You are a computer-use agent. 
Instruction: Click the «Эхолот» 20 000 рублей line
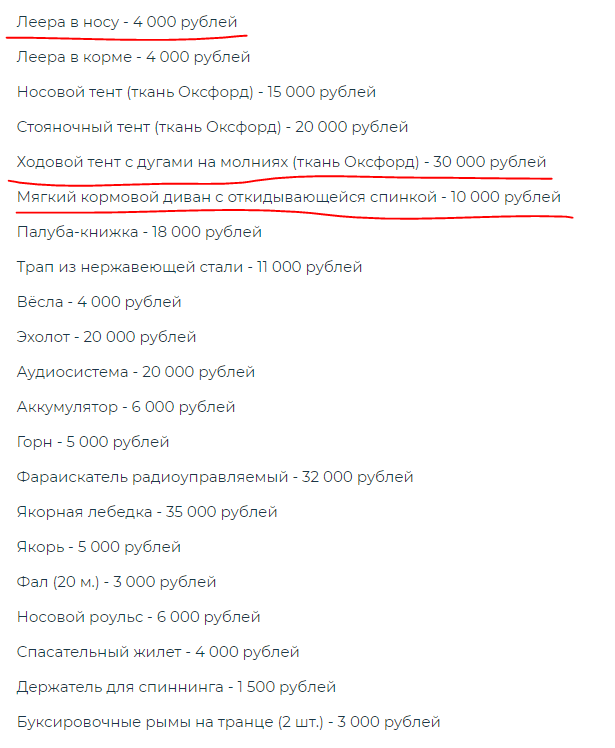click(106, 337)
